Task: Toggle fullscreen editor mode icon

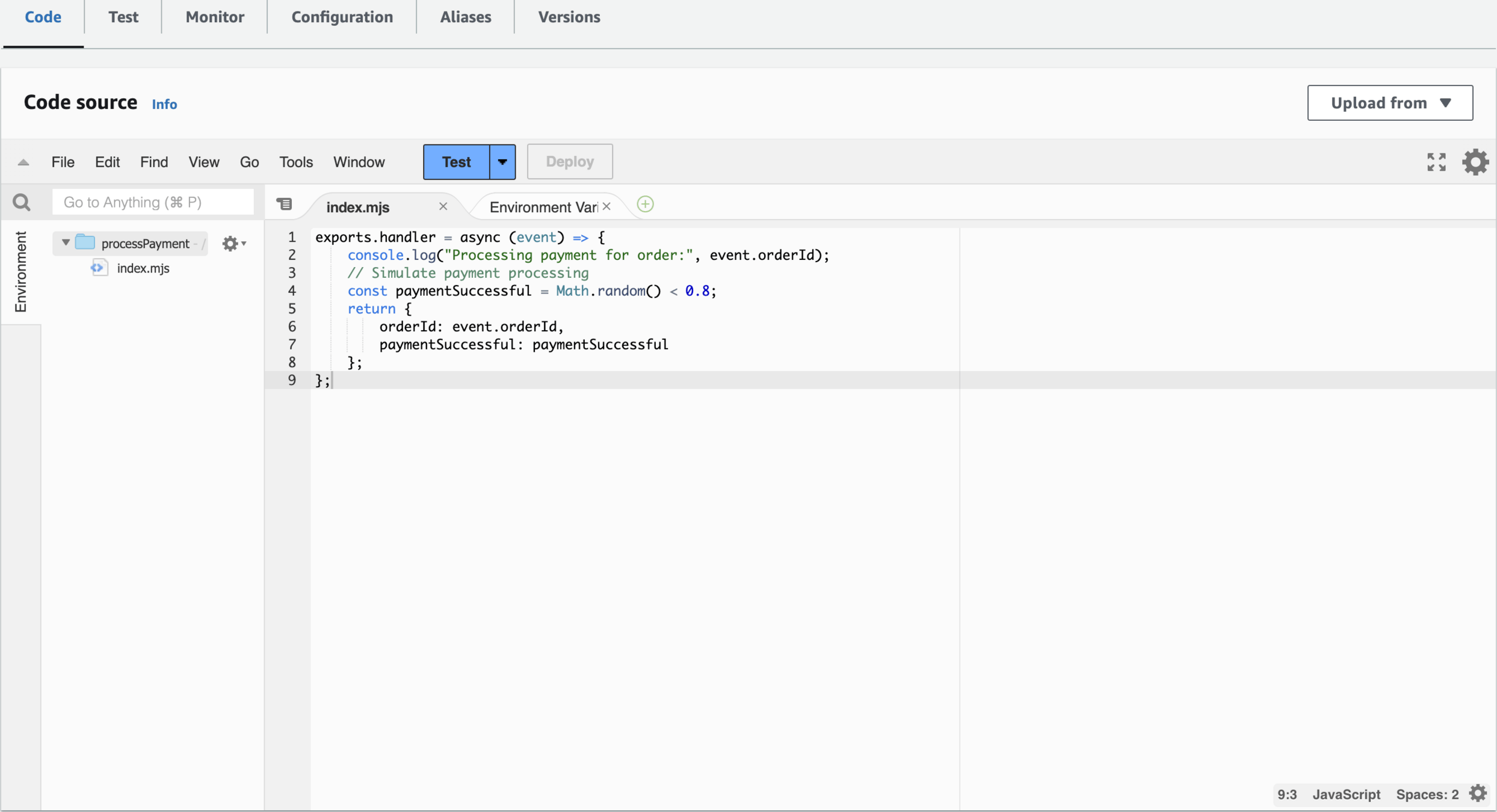Action: (x=1436, y=162)
